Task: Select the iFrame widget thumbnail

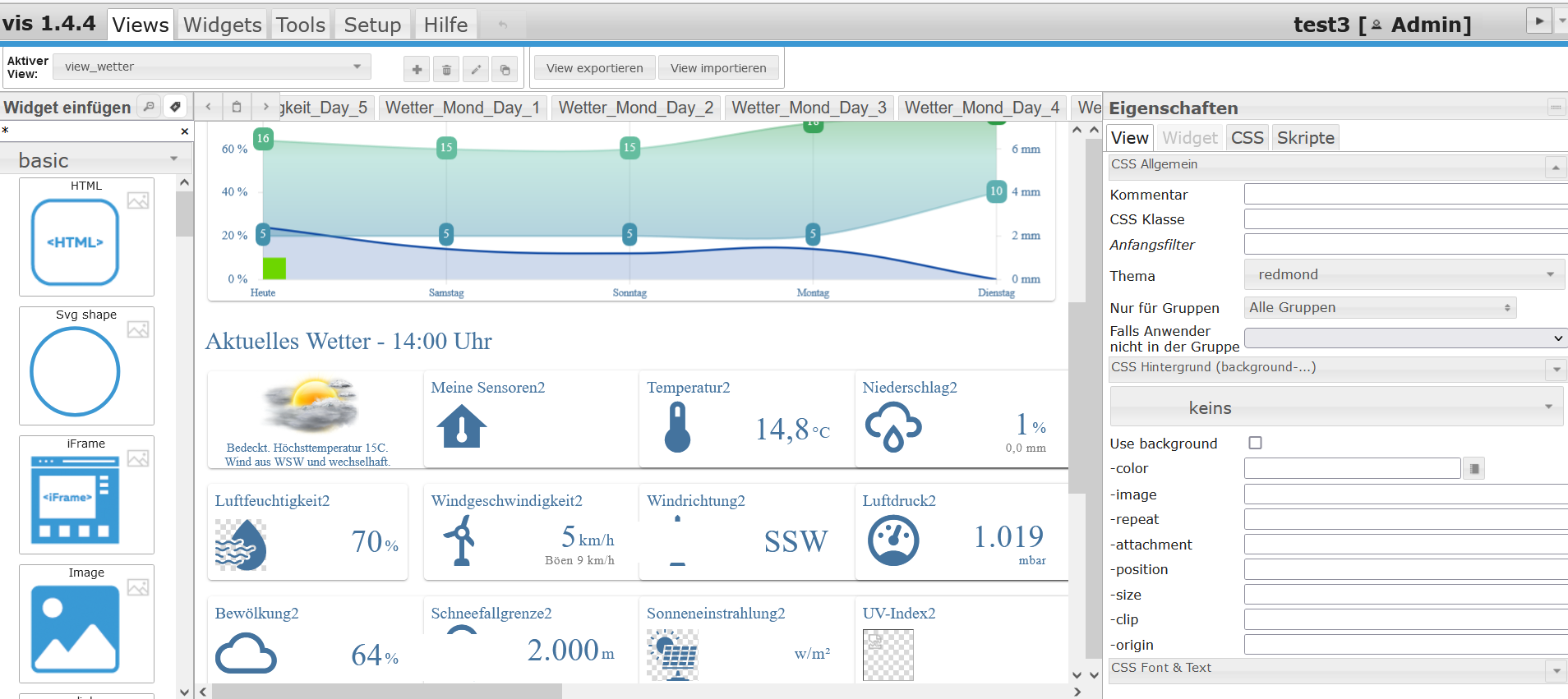Action: [86, 494]
